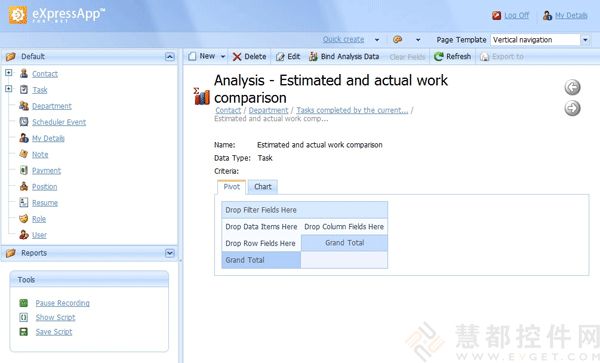Click the Edit pencil icon in toolbar
The width and height of the screenshot is (600, 363).
(280, 57)
